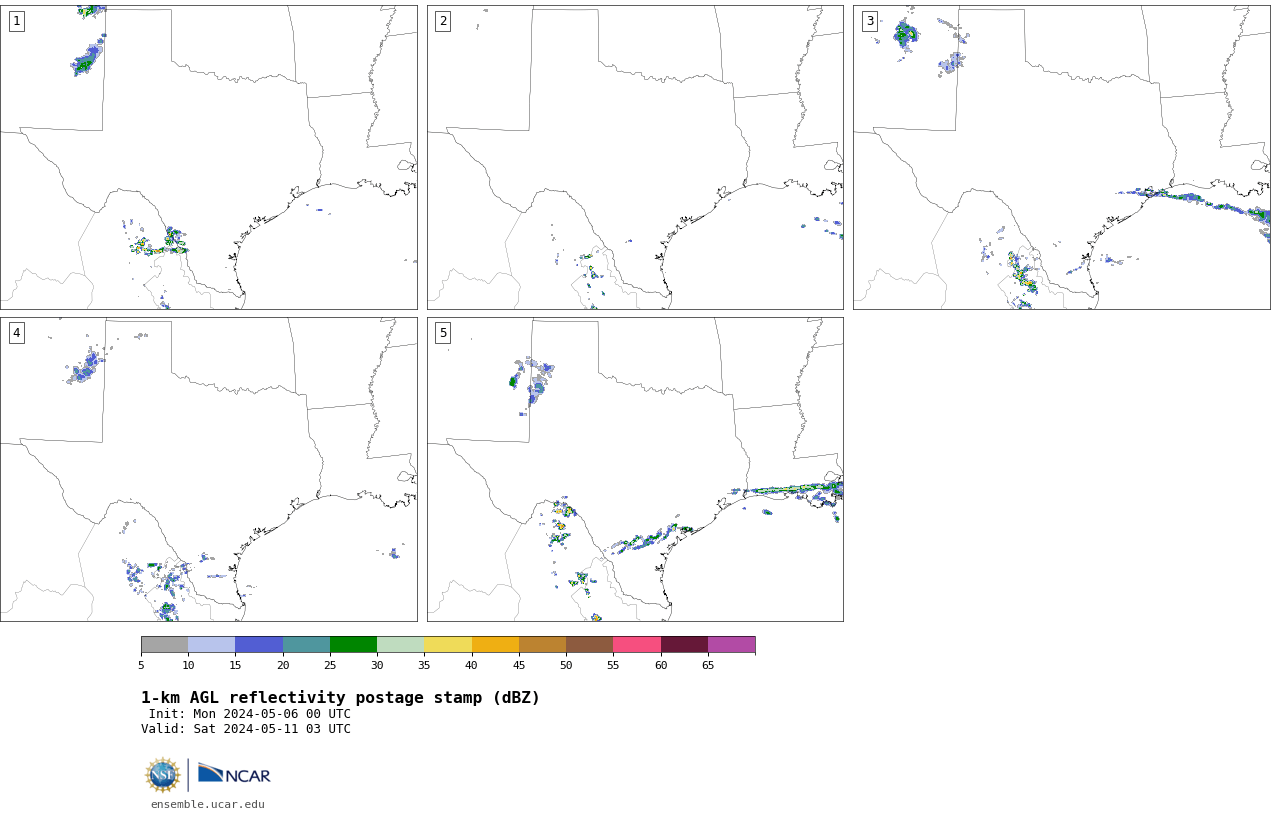Click the gray 5-10 dBZ color swatch
1280x815 pixels.
pos(164,644)
